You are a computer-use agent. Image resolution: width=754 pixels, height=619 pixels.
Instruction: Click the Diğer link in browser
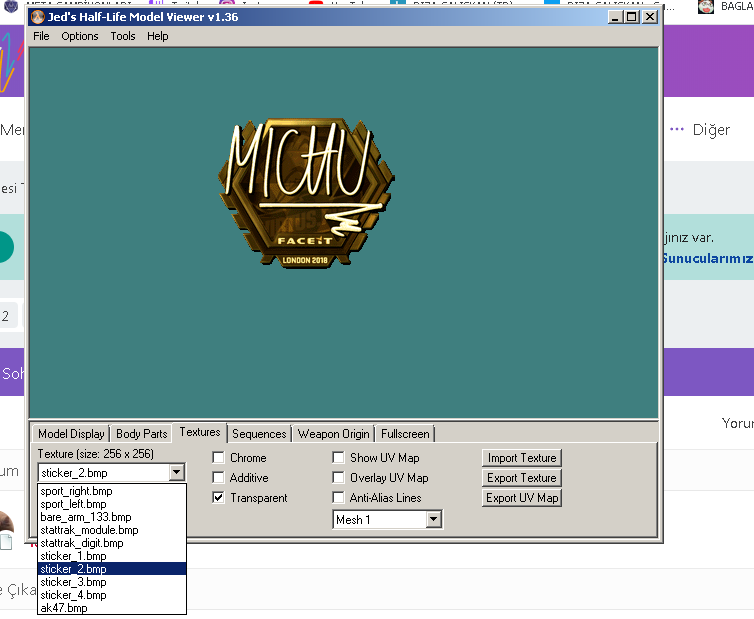711,130
